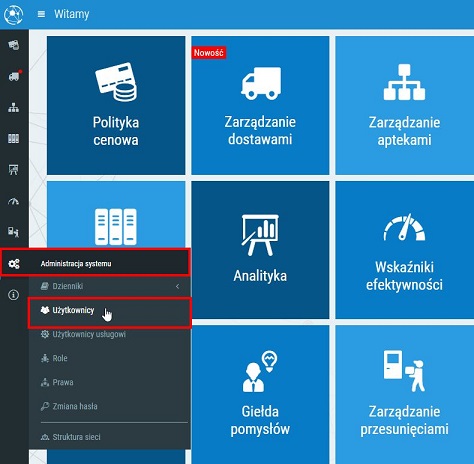Open the Analityka tile
This screenshot has height=464, width=474.
tap(260, 250)
